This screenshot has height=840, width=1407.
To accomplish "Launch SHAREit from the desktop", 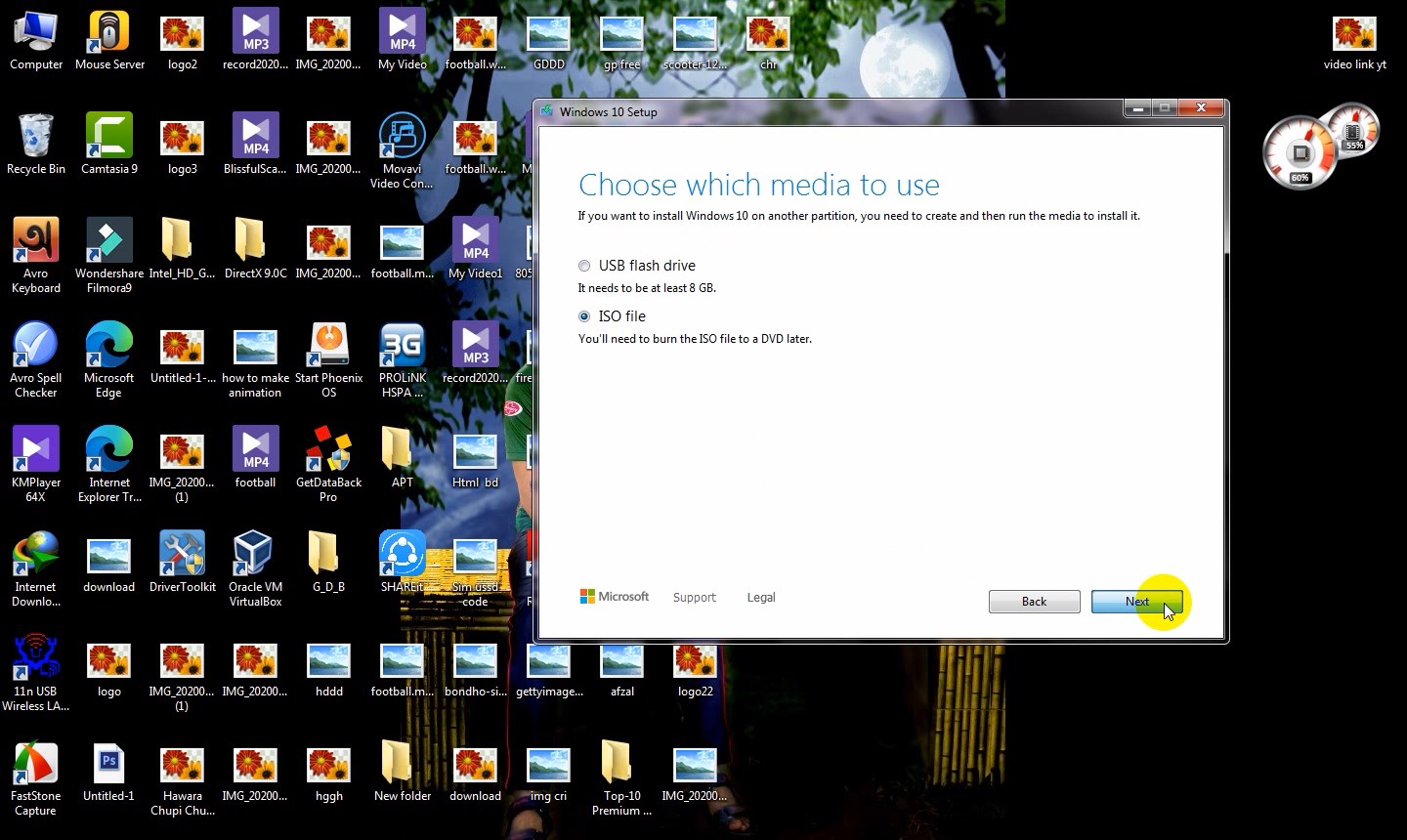I will 402,563.
